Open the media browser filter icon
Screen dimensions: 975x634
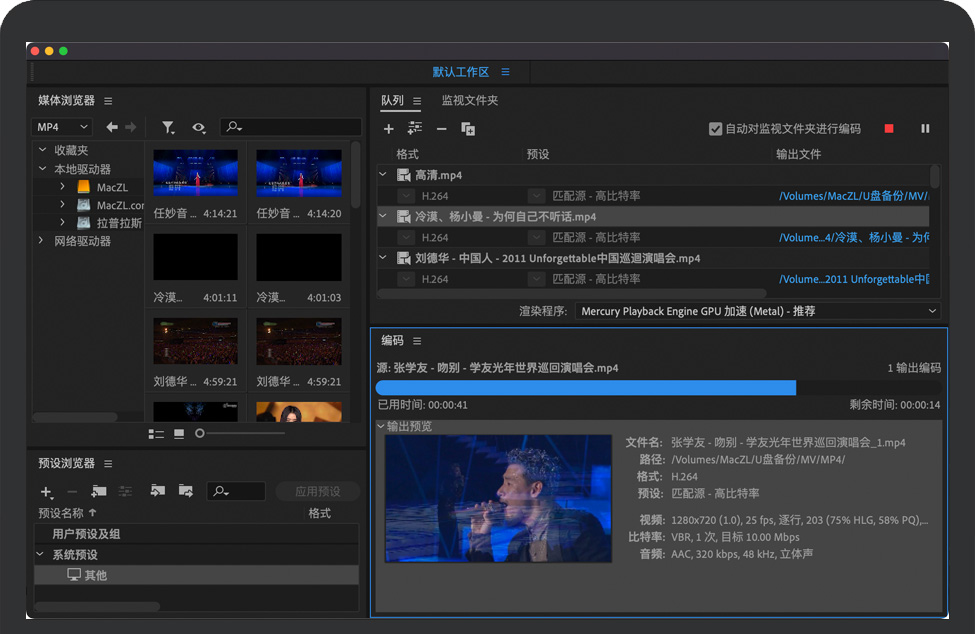[168, 127]
